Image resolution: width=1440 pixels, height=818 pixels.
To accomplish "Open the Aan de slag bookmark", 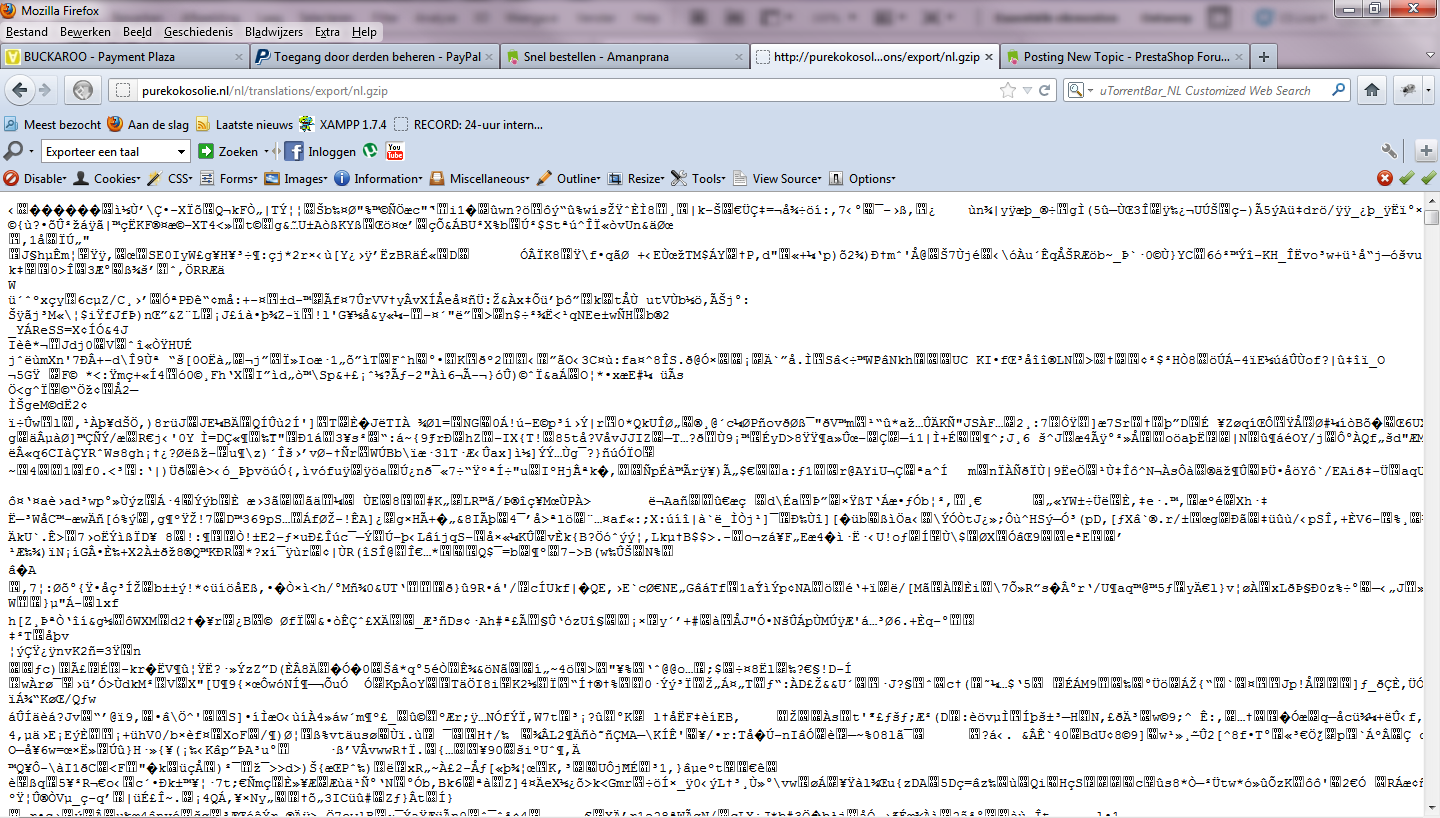I will 149,125.
